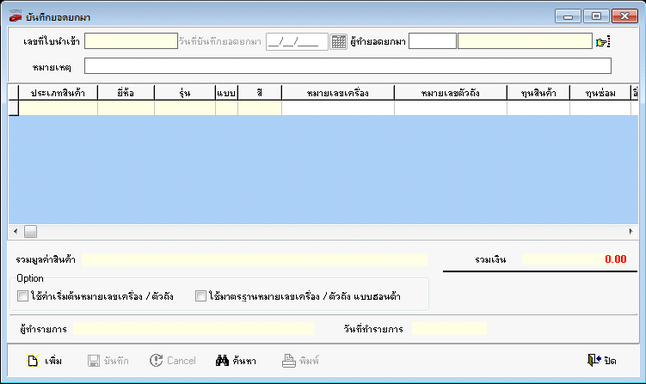This screenshot has height=384, width=646.
Task: Click the first row's ประเภทสินค้า cell
Action: coord(58,108)
